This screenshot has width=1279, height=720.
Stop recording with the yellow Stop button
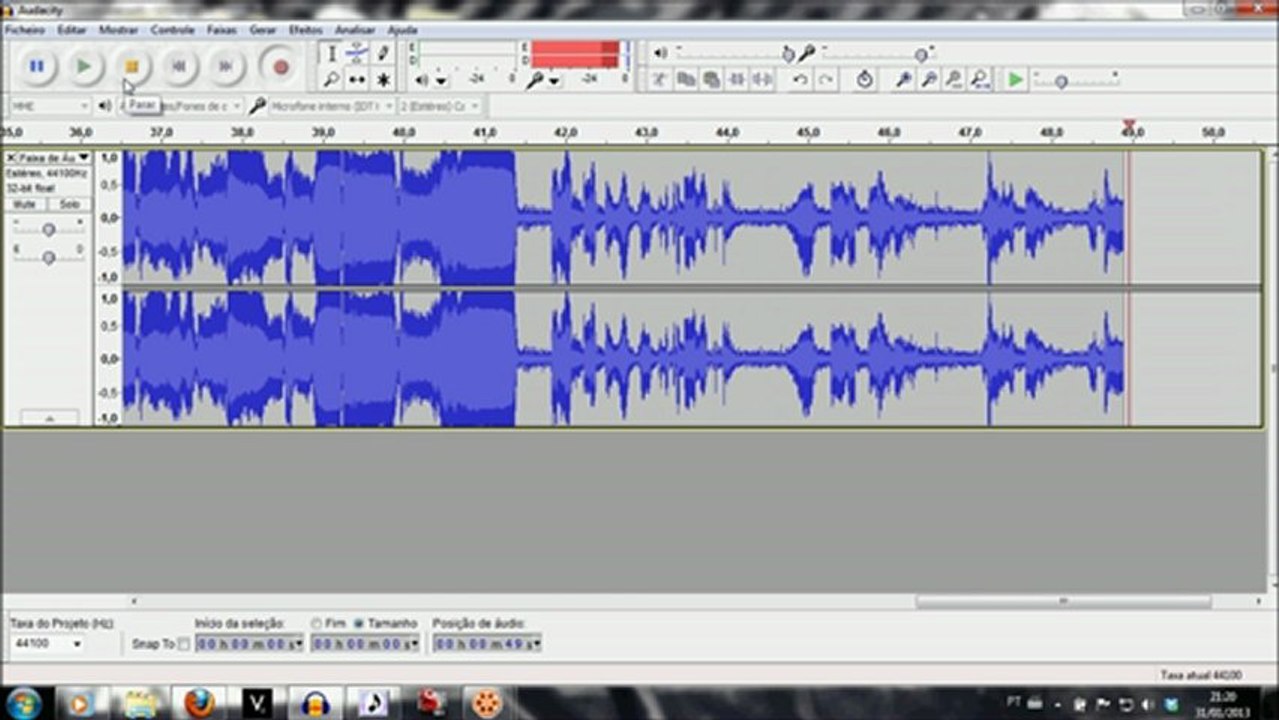pos(132,66)
